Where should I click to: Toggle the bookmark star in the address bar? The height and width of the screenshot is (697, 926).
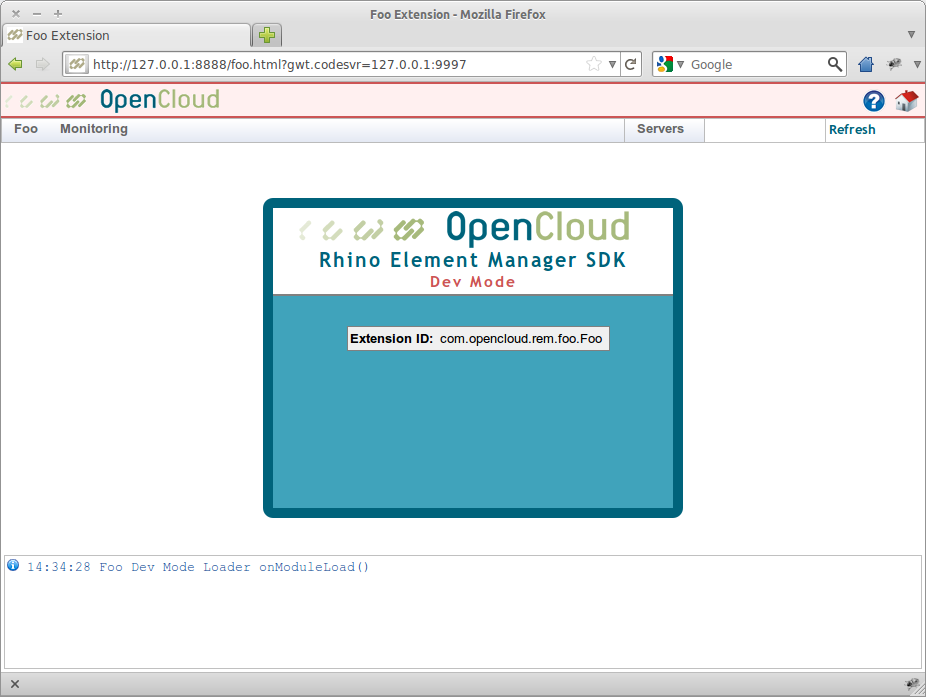tap(592, 63)
